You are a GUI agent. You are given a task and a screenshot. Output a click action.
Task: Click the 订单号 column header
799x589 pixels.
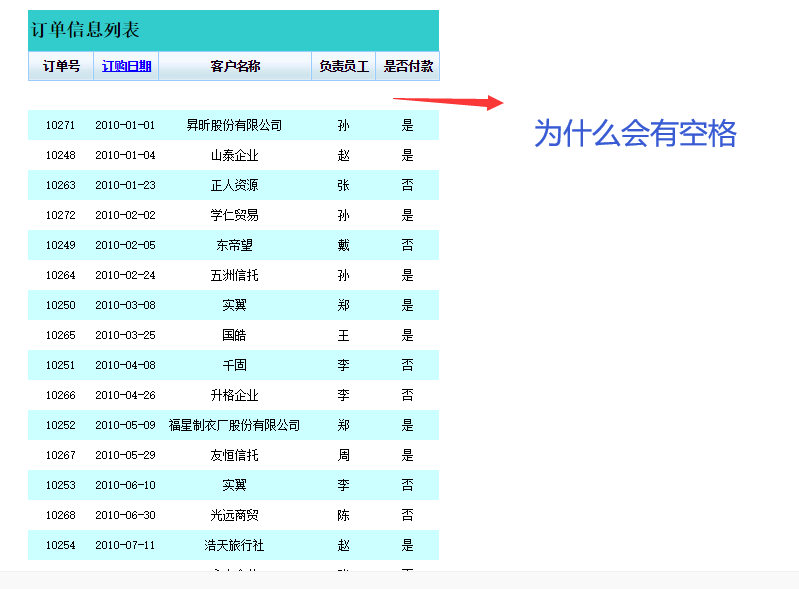coord(61,66)
